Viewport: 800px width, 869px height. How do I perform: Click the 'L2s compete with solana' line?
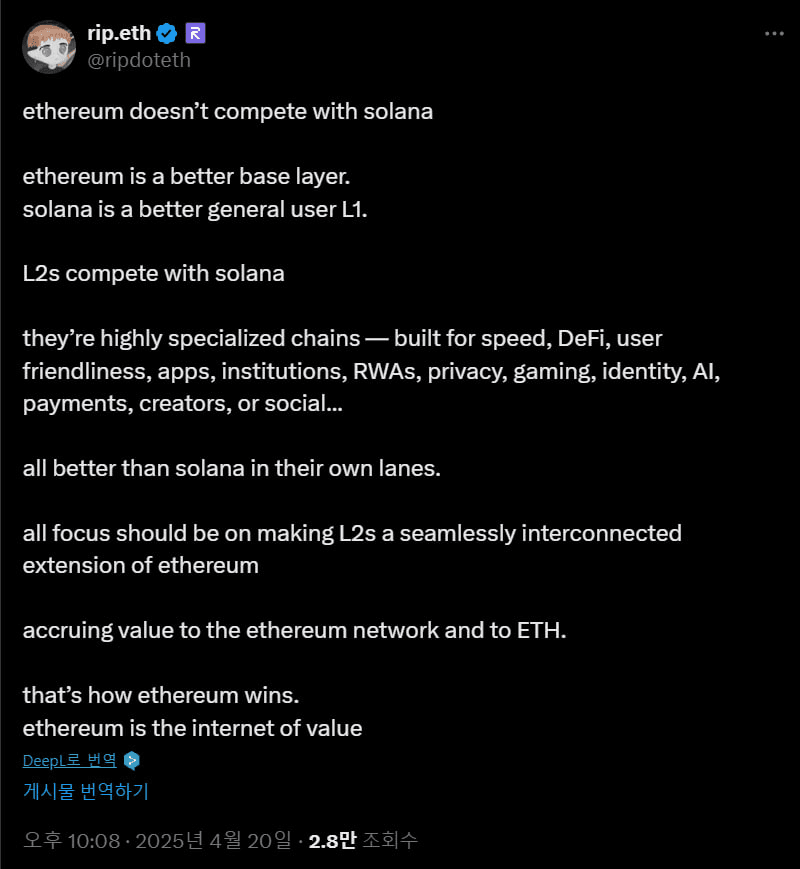coord(154,273)
